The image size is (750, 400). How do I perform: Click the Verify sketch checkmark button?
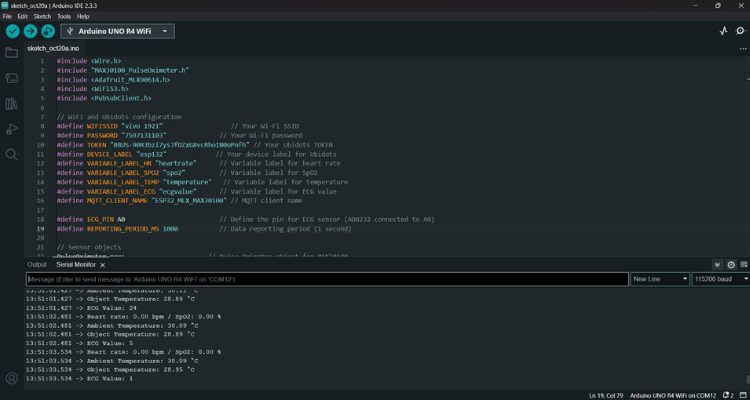[x=12, y=31]
